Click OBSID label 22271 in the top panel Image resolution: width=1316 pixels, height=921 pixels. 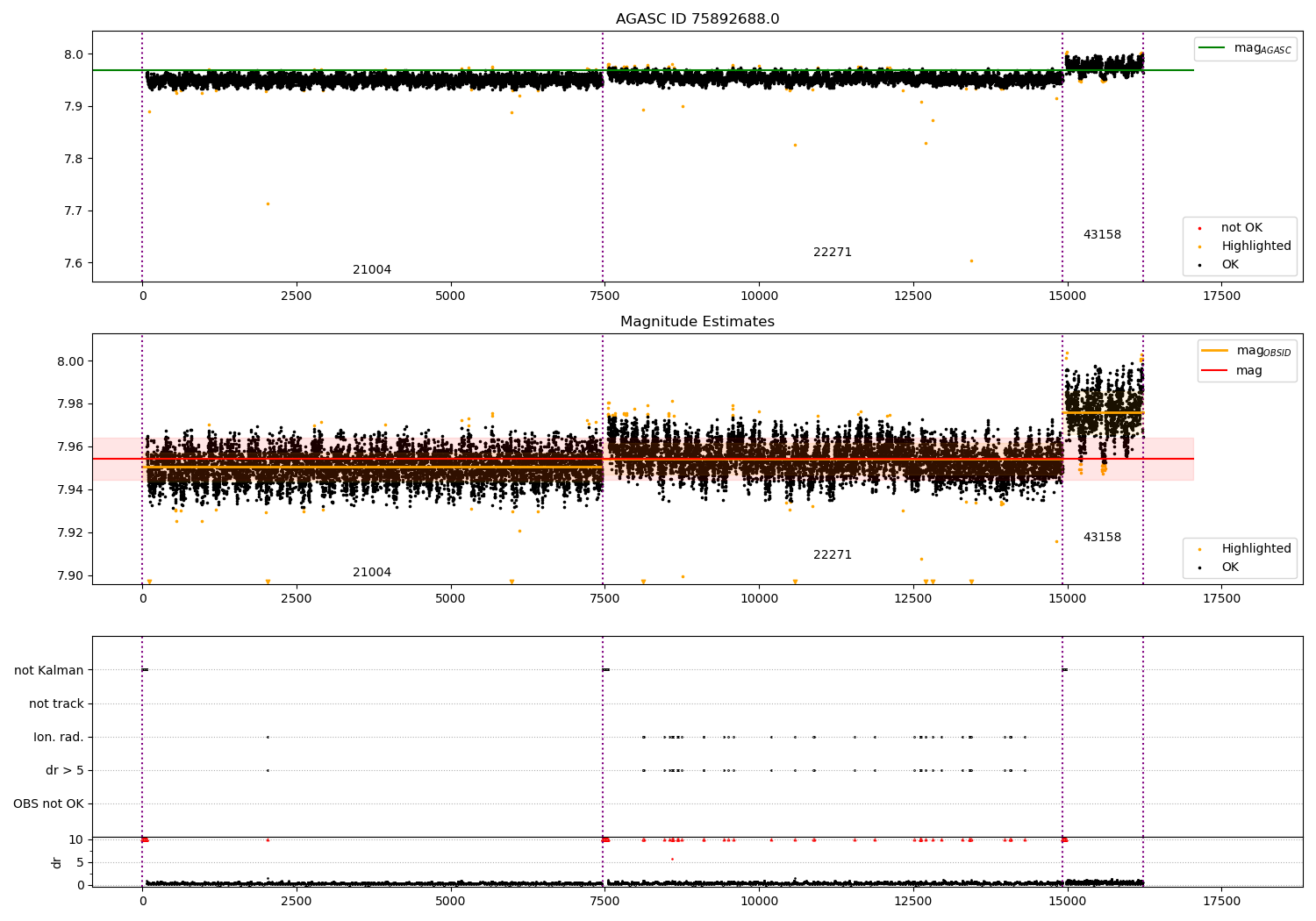click(833, 253)
